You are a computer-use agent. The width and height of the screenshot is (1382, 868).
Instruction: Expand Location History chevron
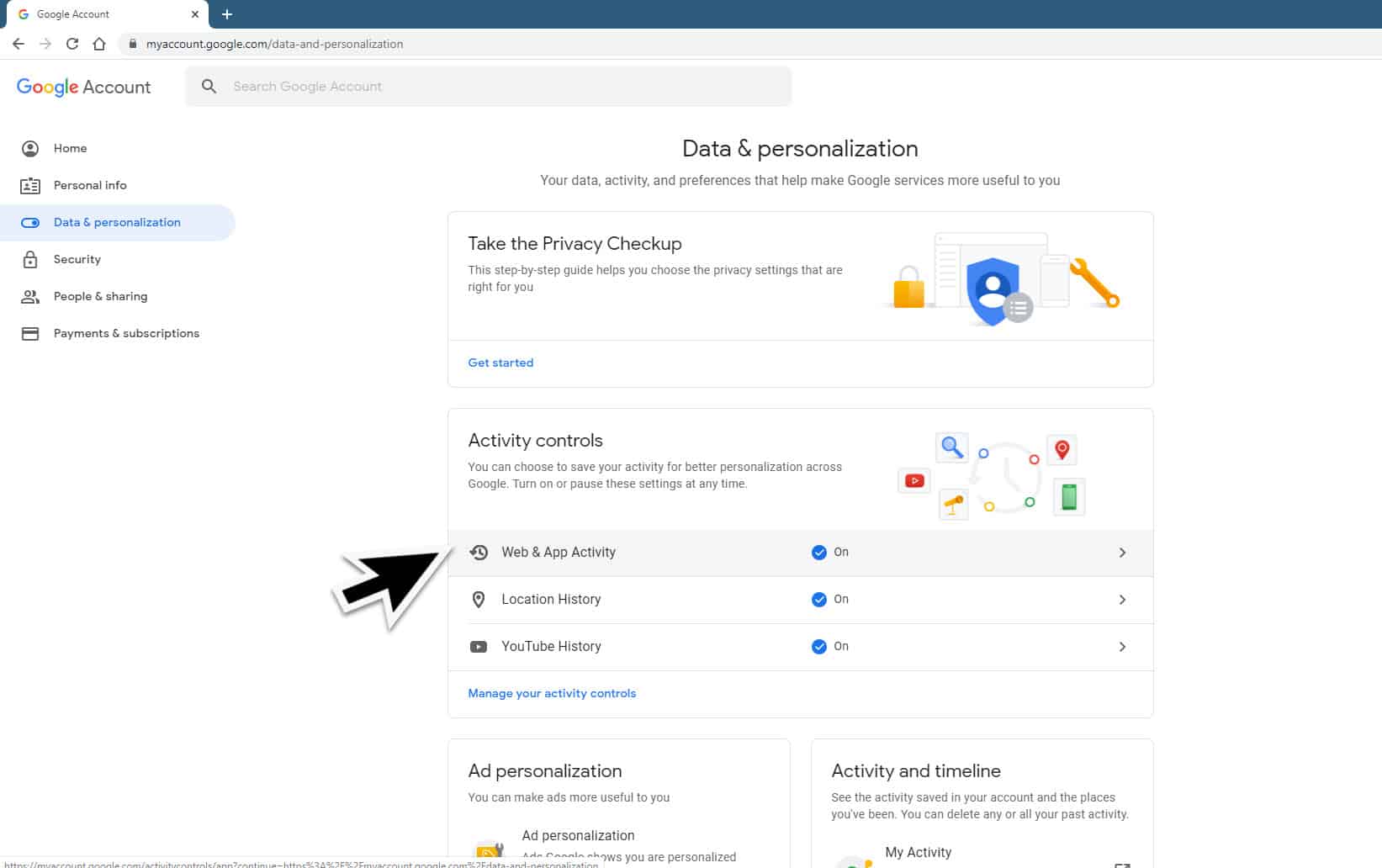pyautogui.click(x=1122, y=600)
